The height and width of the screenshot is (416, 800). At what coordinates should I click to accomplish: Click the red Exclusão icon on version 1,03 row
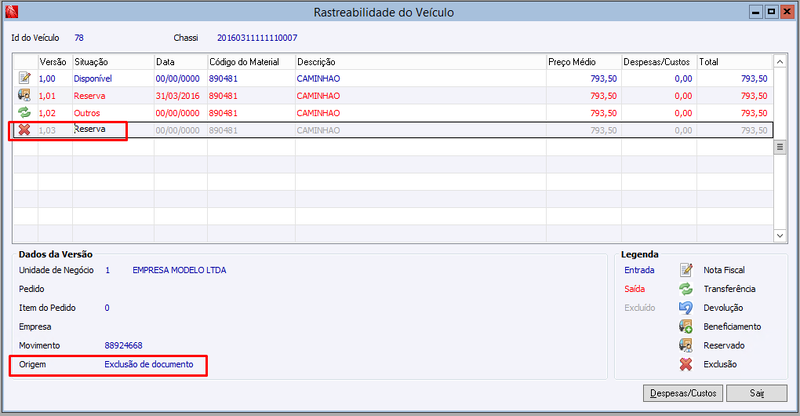point(24,130)
